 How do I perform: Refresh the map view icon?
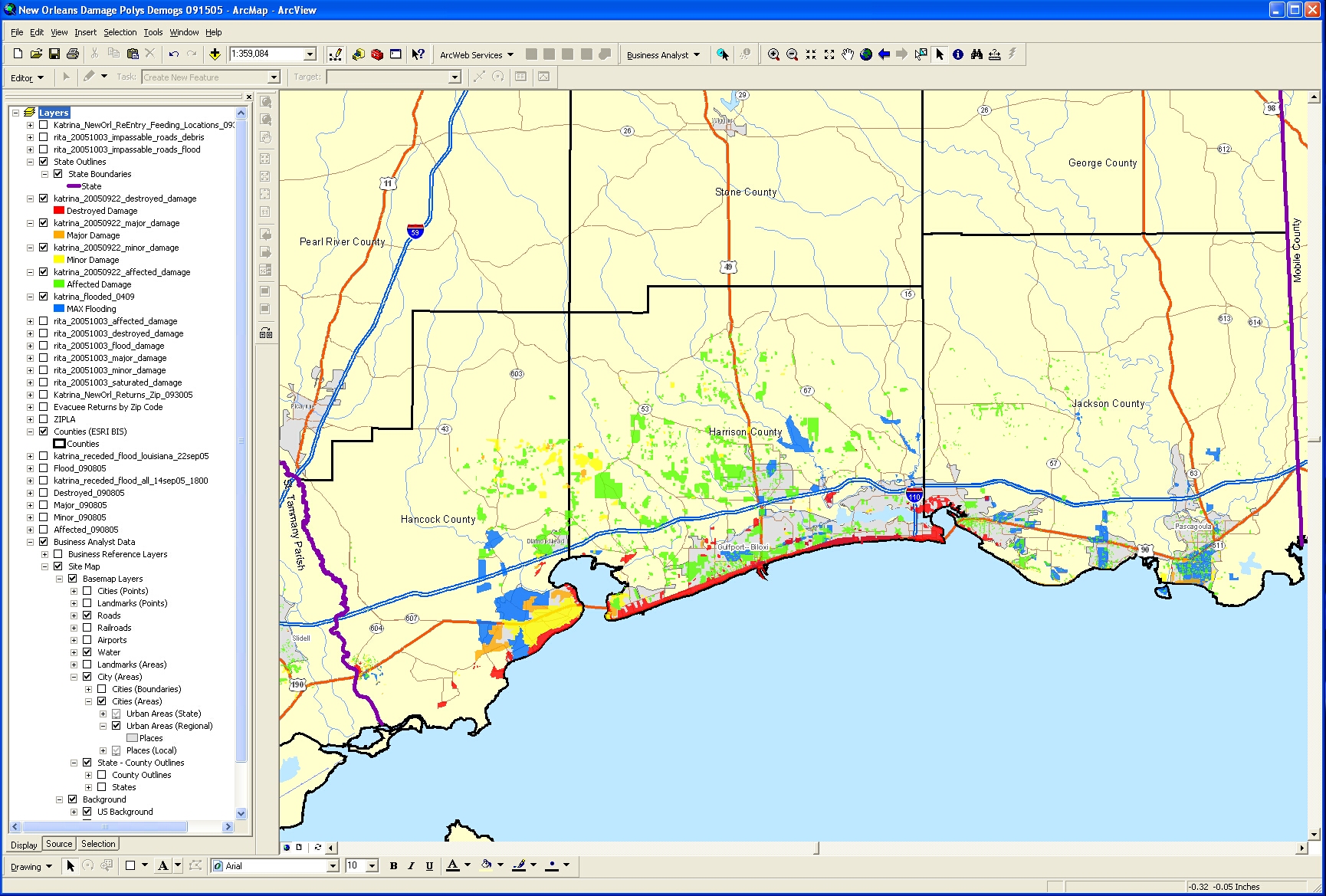[x=317, y=847]
